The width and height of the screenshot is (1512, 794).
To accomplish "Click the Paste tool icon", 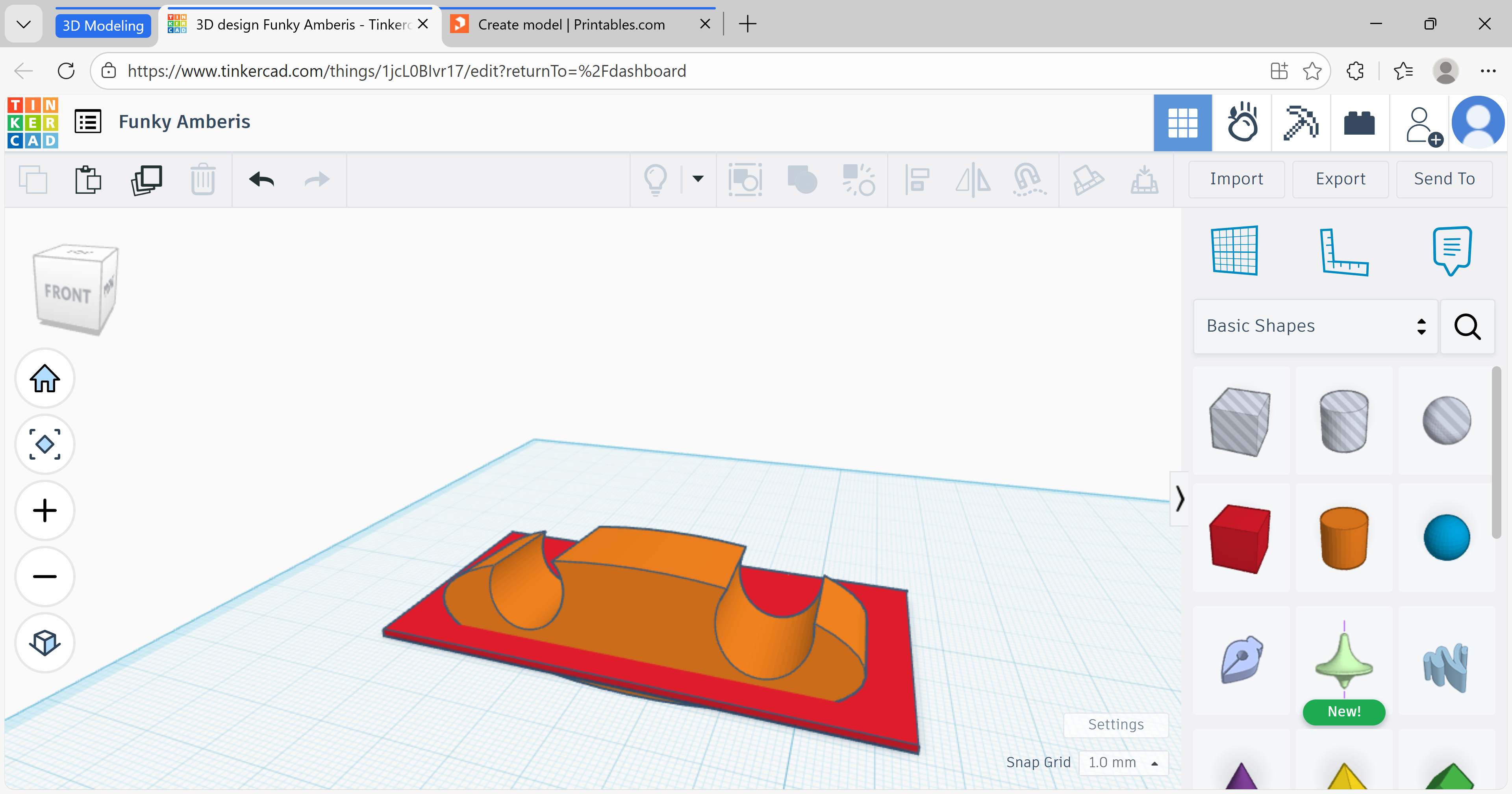I will coord(88,179).
